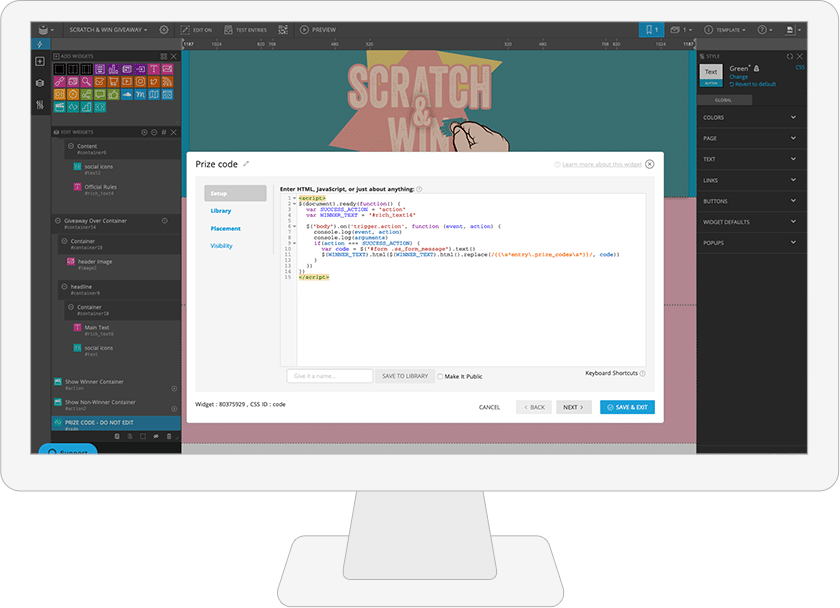Add the orange shopping cart widget
This screenshot has height=608, width=840.
coord(113,82)
